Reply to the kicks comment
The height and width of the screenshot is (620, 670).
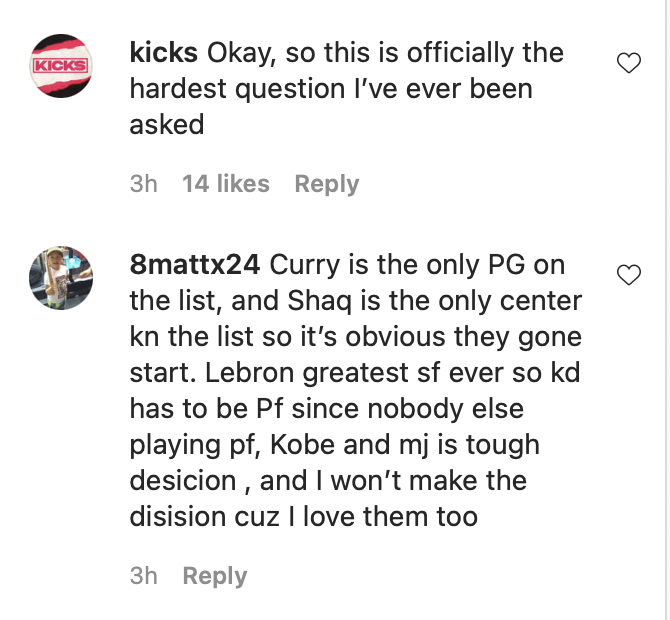point(326,184)
